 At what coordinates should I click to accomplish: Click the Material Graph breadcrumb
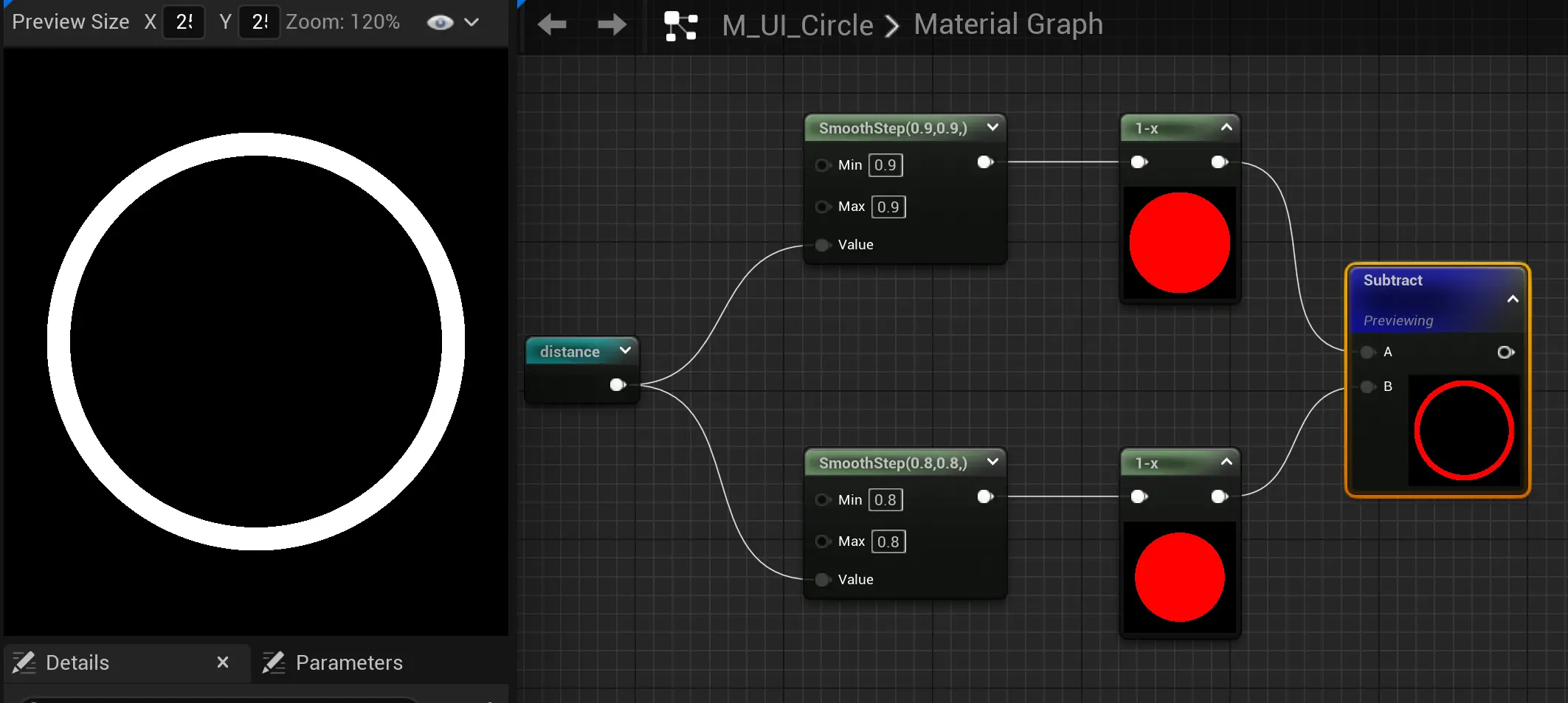coord(1008,24)
